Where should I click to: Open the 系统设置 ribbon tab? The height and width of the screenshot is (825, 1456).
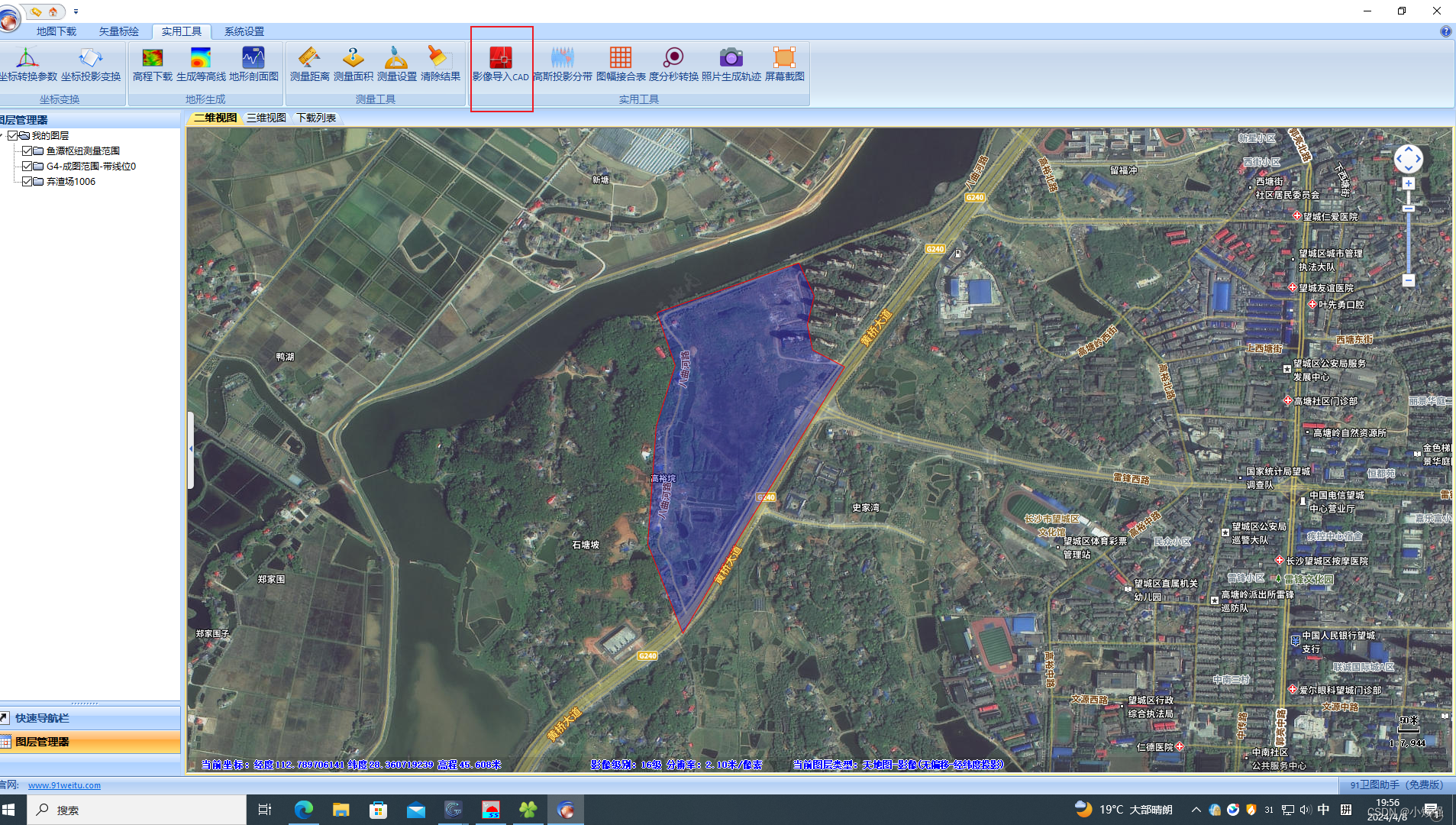coord(244,31)
